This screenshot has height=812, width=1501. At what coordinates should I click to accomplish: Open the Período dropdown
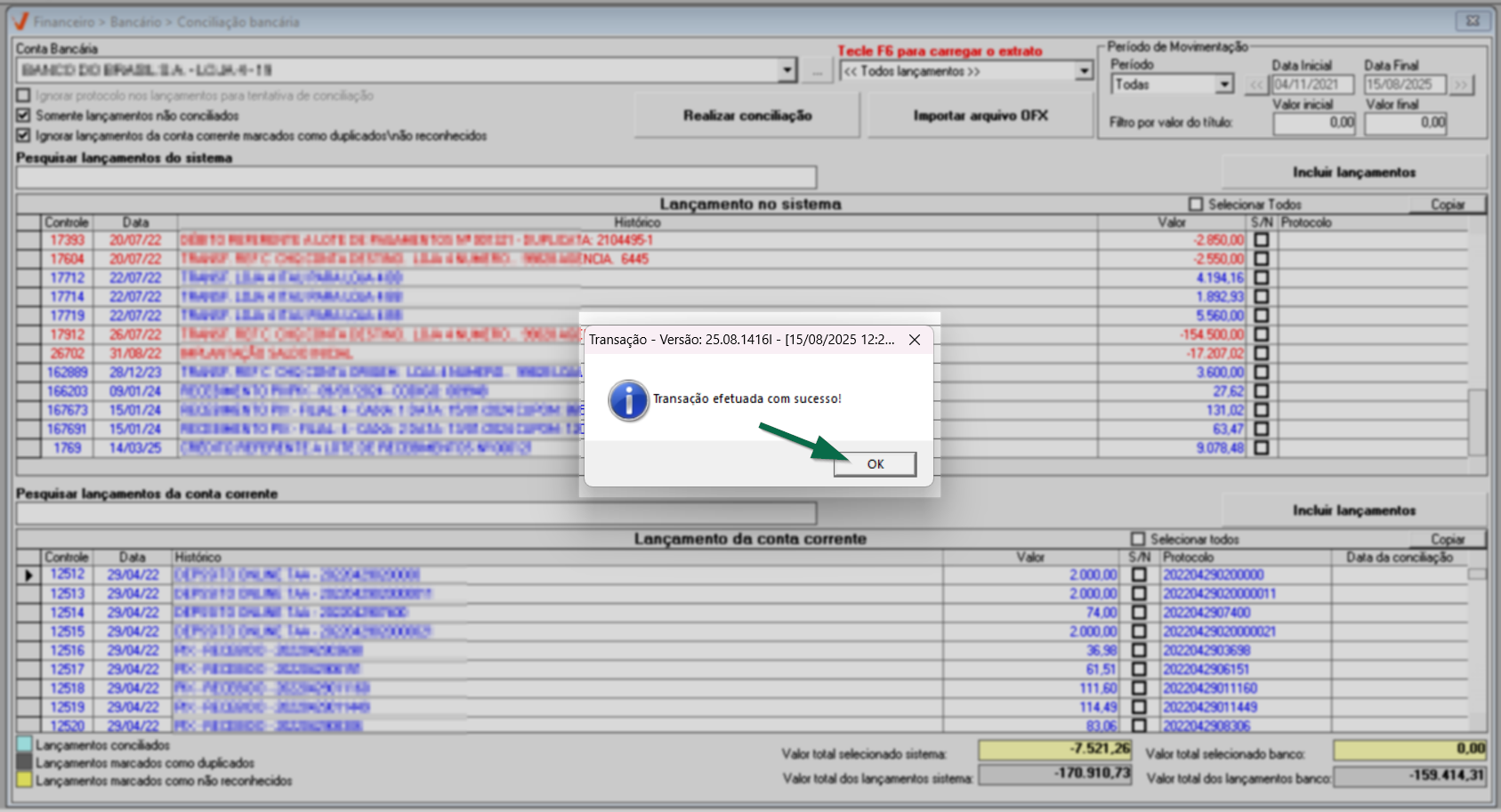[x=1224, y=84]
